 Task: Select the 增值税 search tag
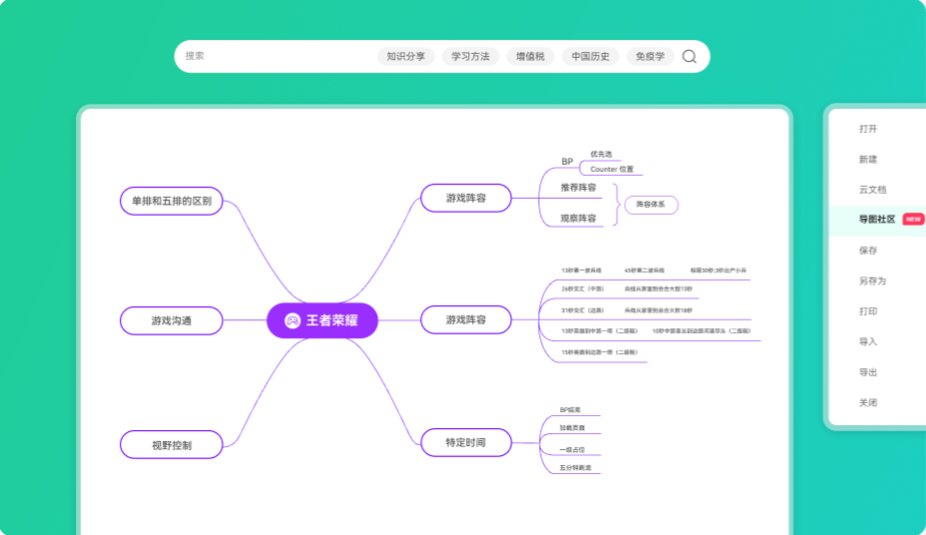tap(530, 57)
